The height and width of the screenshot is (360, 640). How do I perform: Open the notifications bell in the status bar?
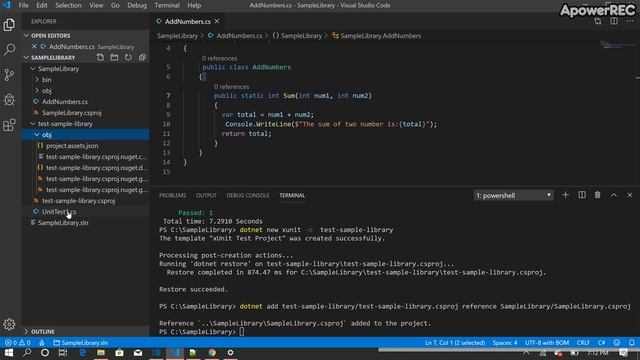(631, 343)
